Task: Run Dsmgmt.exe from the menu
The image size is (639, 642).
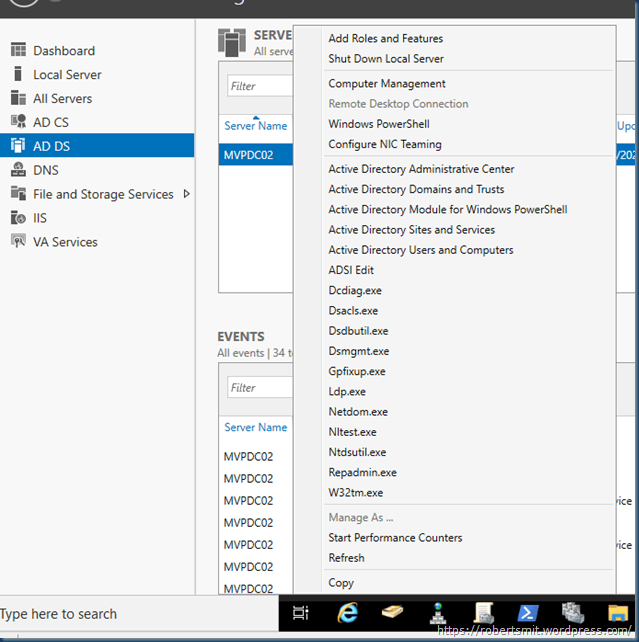Action: tap(359, 351)
